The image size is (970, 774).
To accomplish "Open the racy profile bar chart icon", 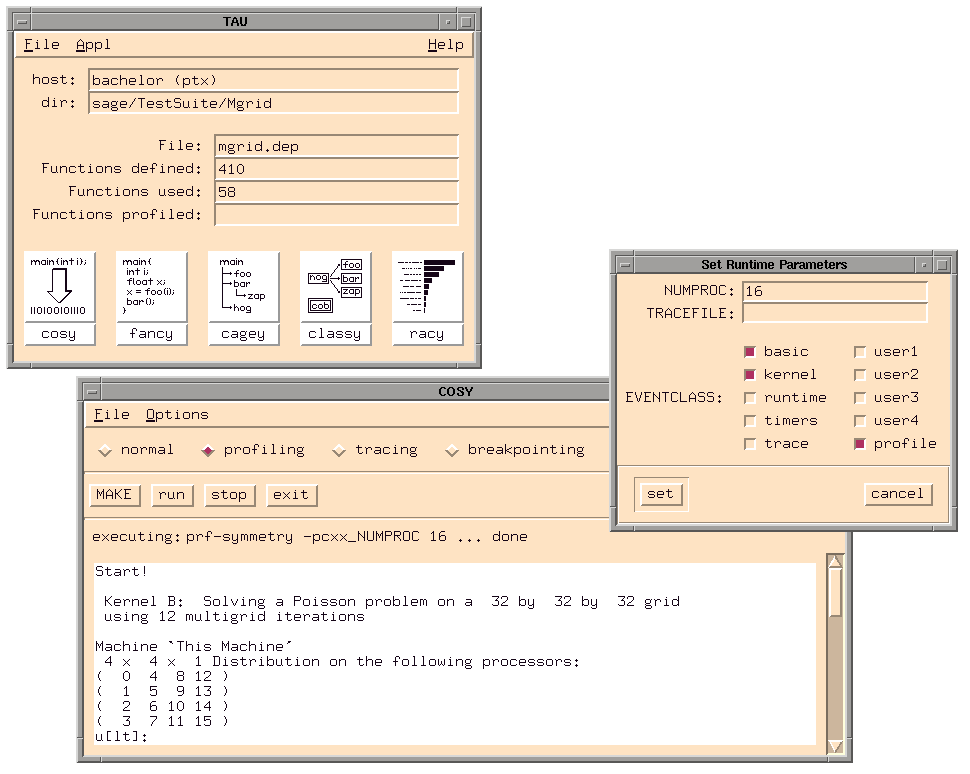I will point(427,286).
